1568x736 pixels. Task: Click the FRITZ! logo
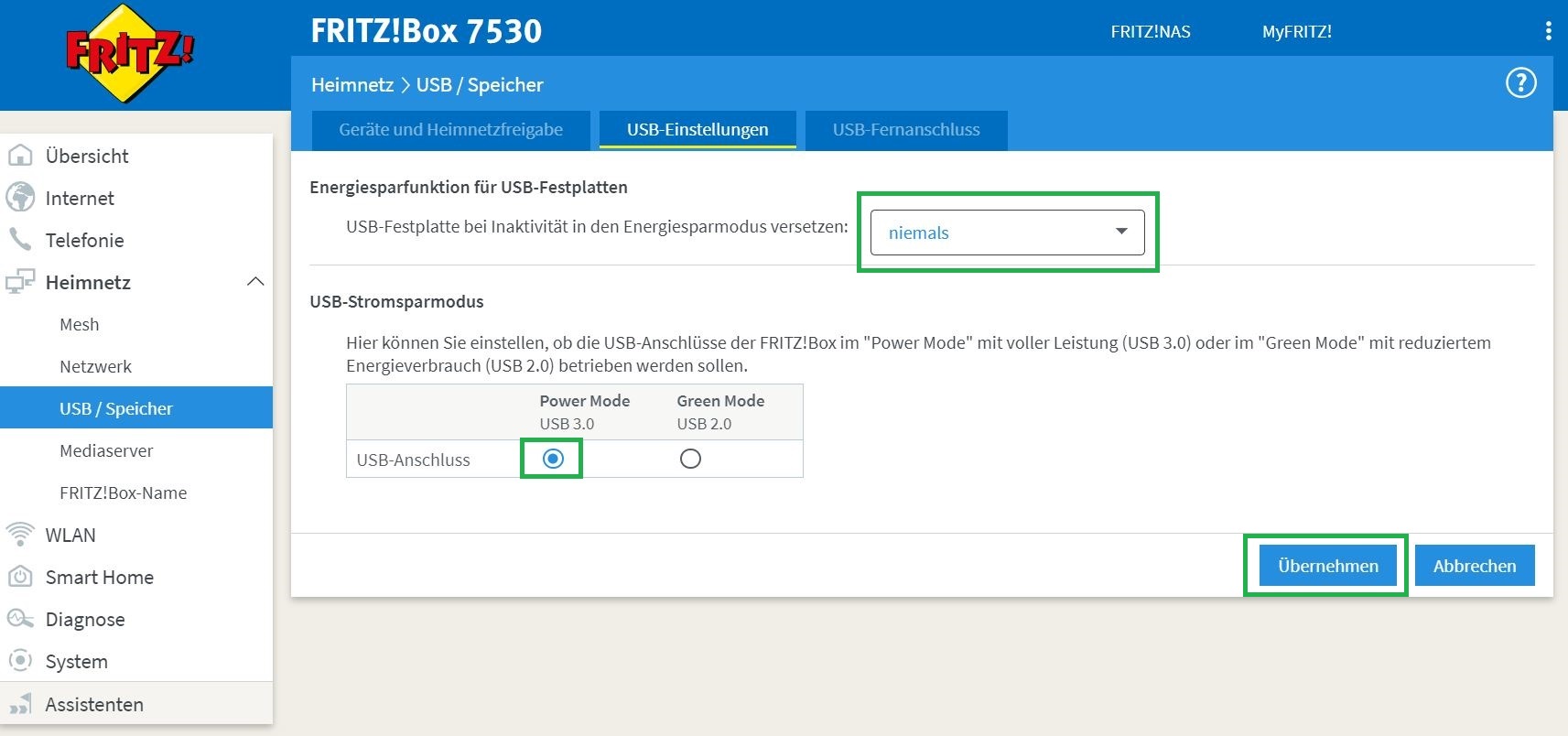coord(130,53)
